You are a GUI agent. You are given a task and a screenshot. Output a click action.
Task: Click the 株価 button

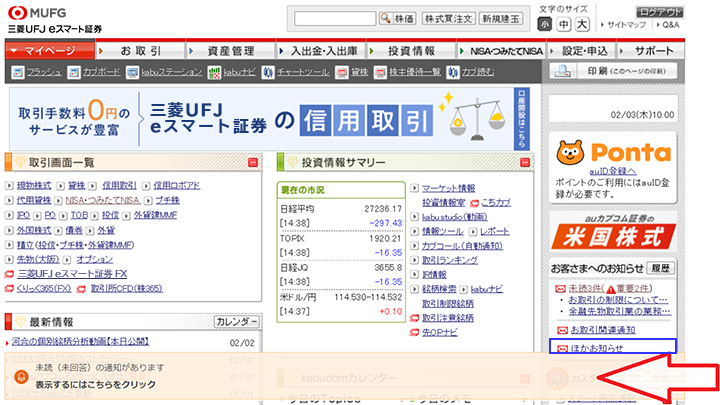[398, 18]
